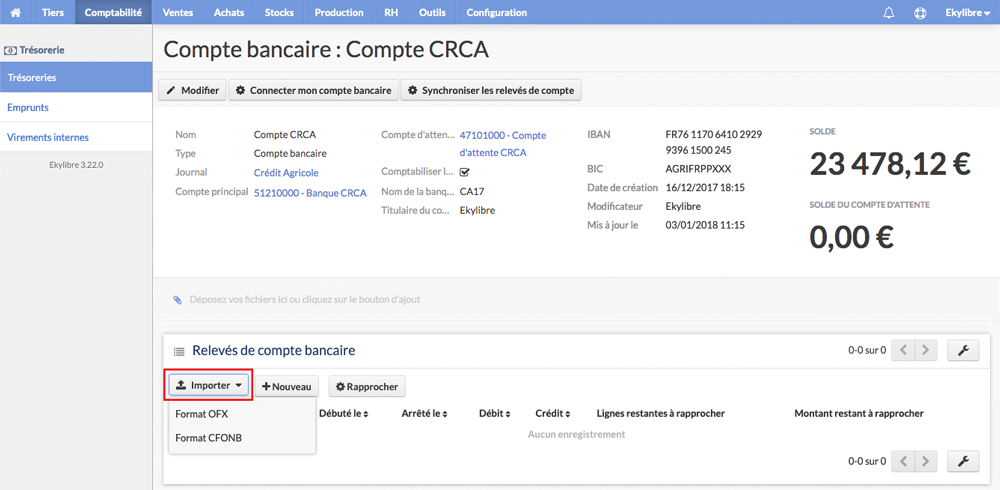The width and height of the screenshot is (1000, 490).
Task: Go to next page in lower pager
Action: pyautogui.click(x=926, y=460)
